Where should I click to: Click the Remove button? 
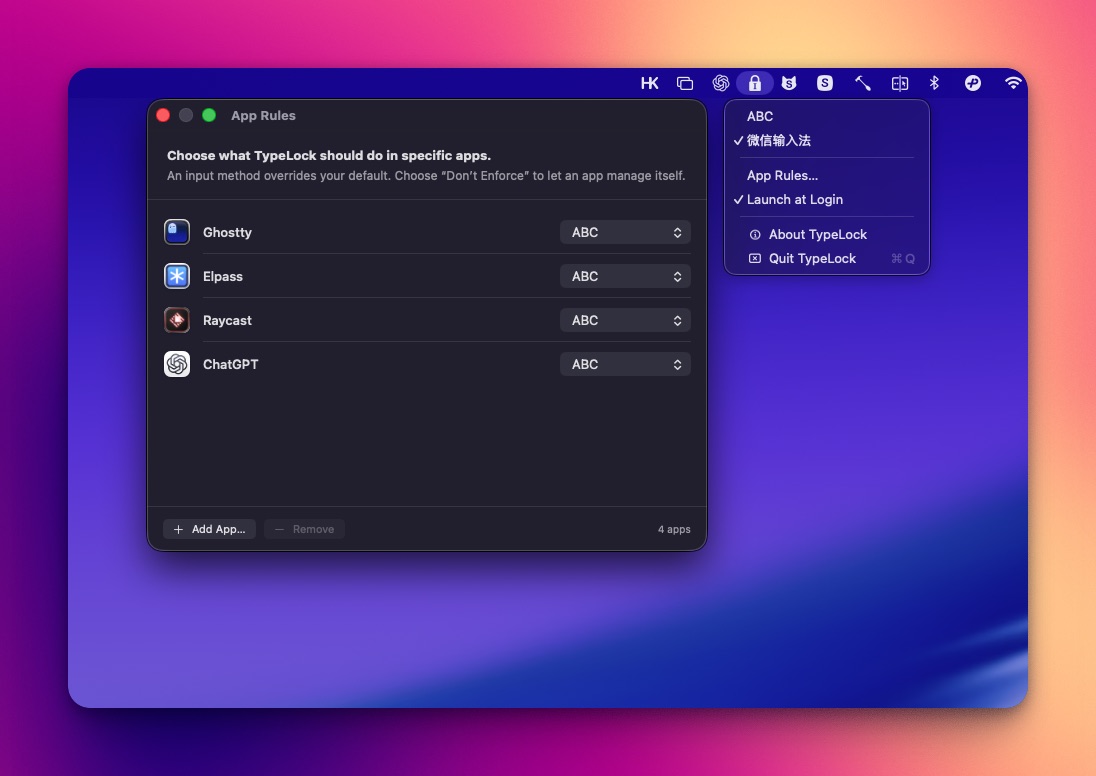(304, 529)
